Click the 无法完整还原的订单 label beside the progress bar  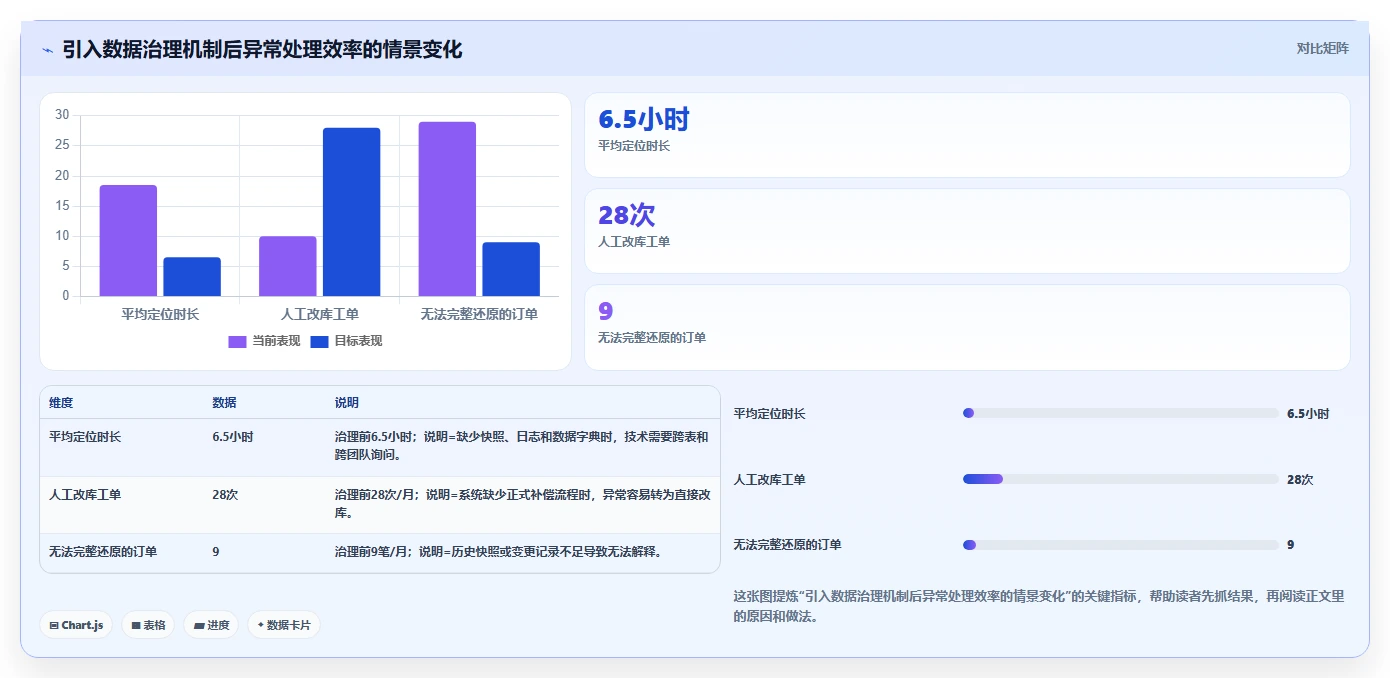[x=788, y=545]
